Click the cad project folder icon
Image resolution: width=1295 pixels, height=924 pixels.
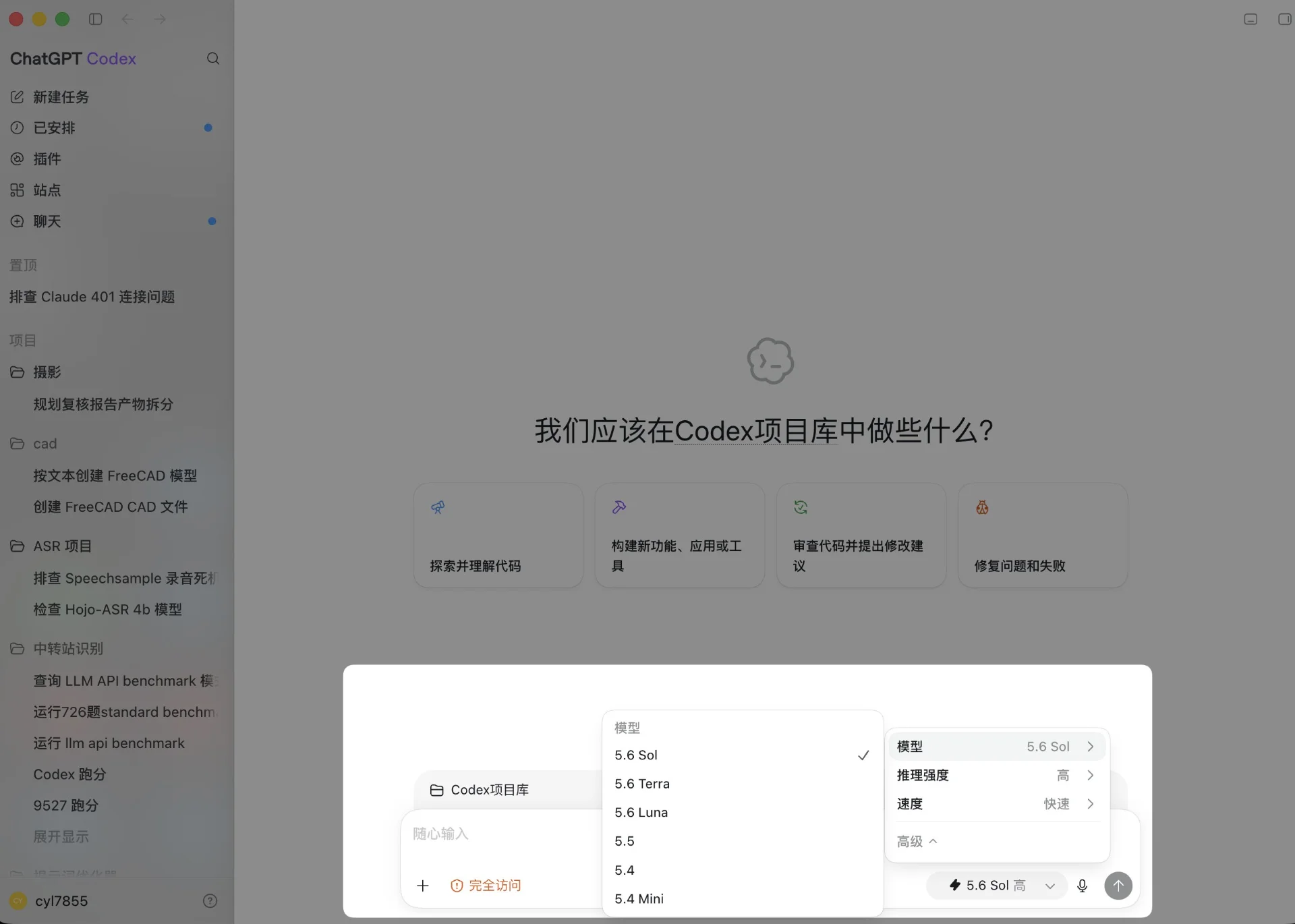point(18,444)
